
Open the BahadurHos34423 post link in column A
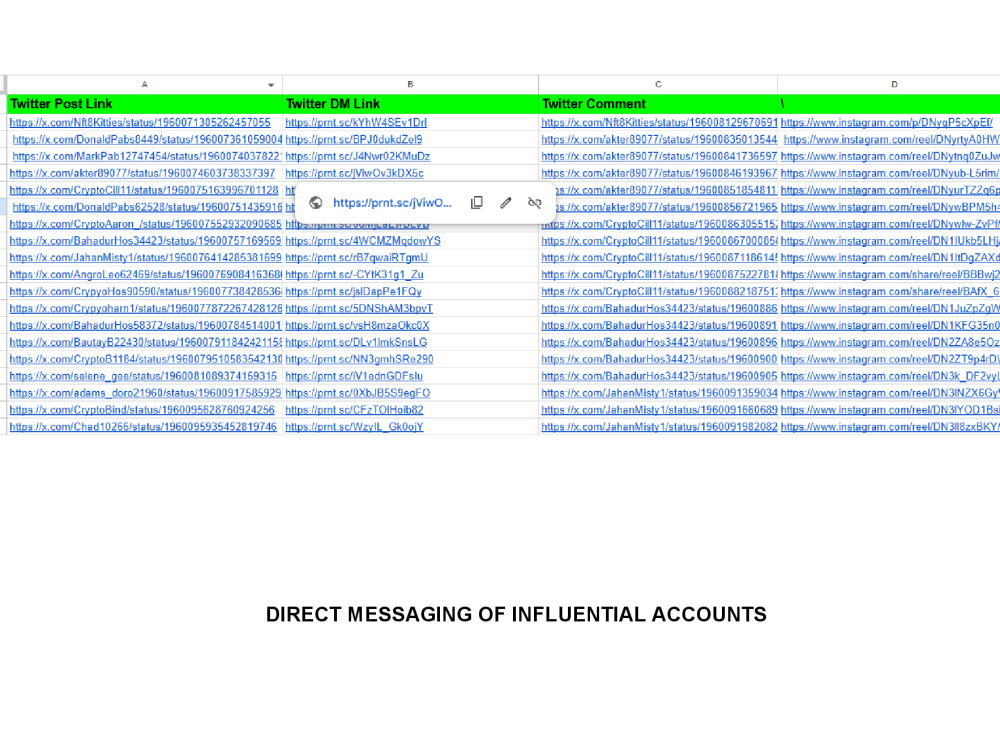click(x=145, y=240)
